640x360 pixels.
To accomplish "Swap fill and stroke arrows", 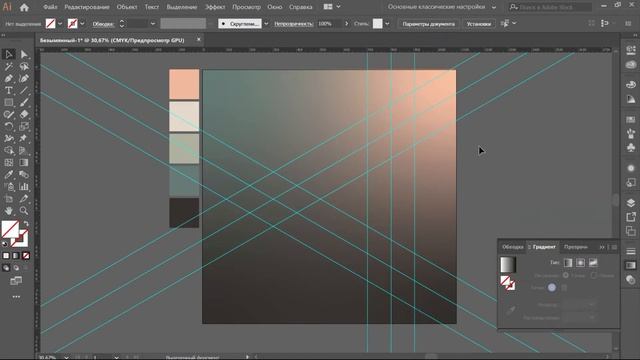I will coord(26,224).
